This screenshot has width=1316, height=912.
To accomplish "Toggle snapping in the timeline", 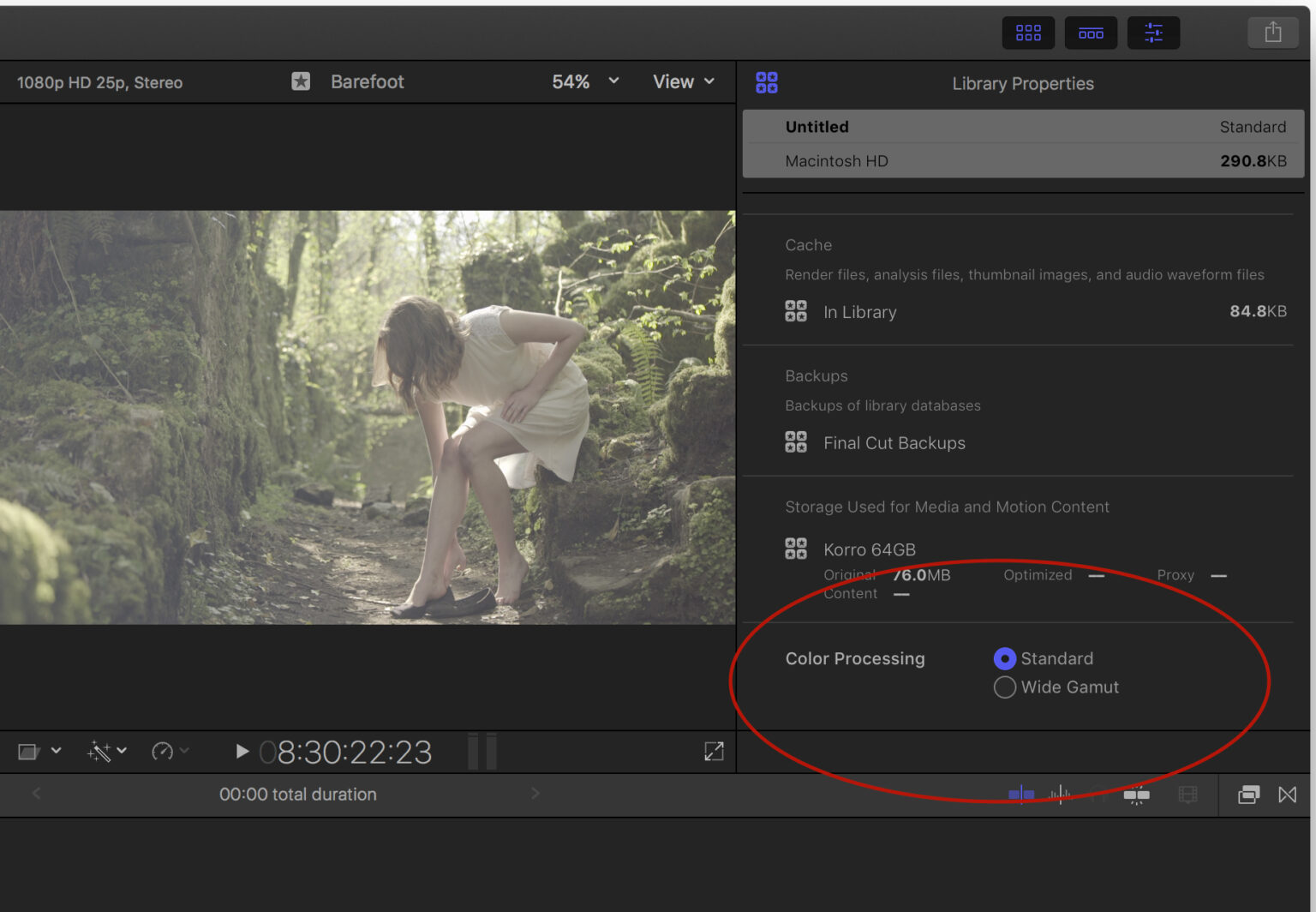I will click(1136, 795).
